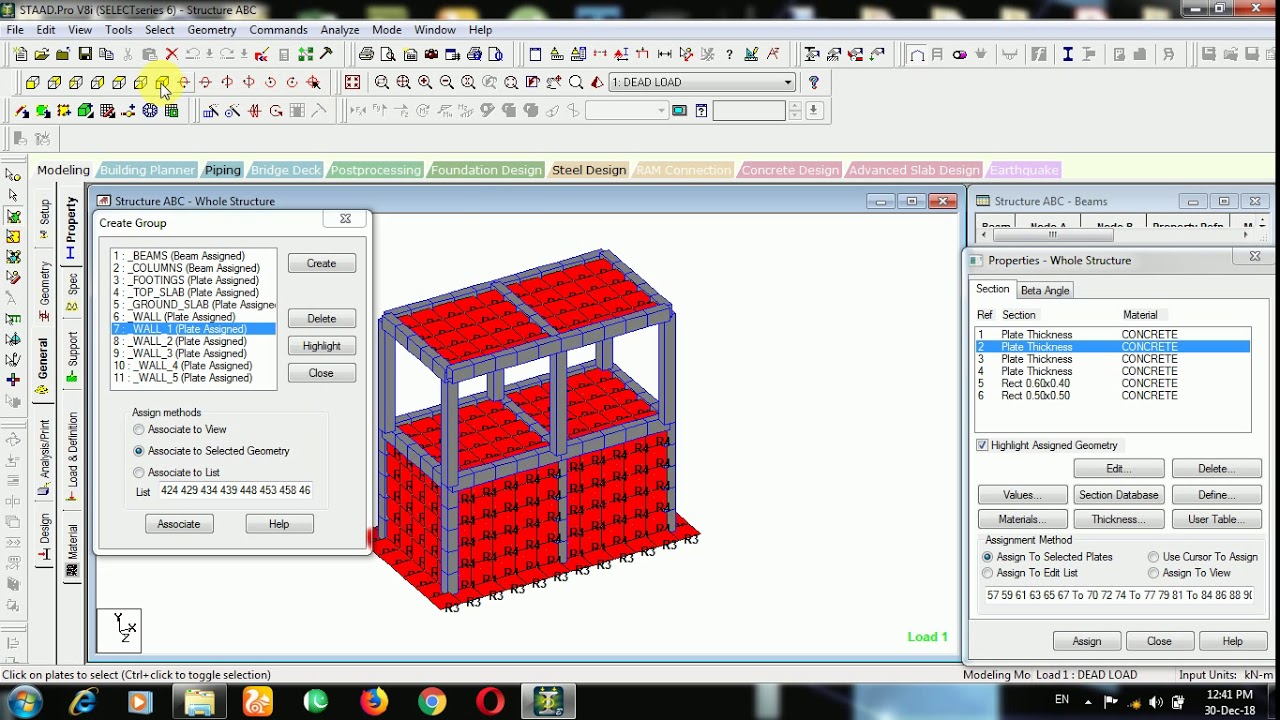Select Assign To Selected Plates option
Viewport: 1280px width, 720px height.
click(988, 557)
